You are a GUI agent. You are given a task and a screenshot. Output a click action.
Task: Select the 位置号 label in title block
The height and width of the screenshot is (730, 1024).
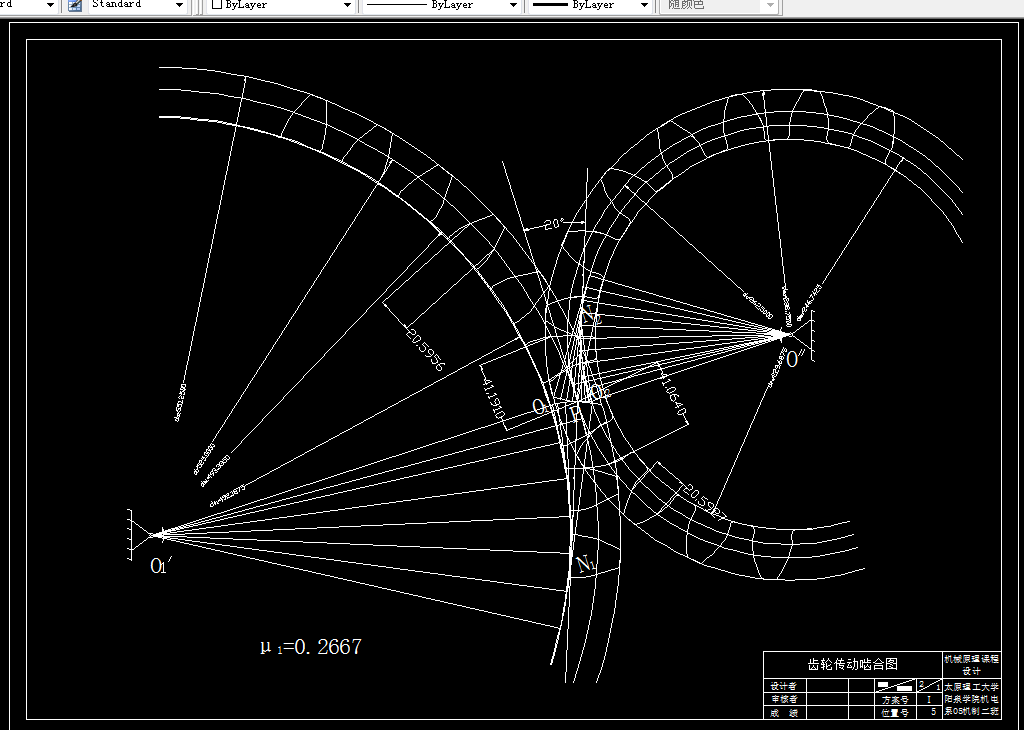pyautogui.click(x=895, y=713)
